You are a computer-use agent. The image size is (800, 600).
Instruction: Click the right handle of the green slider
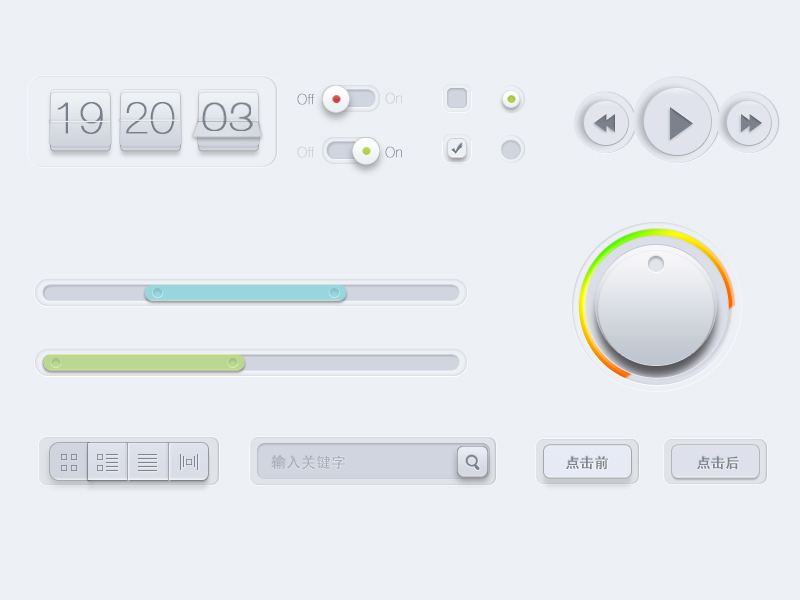tap(233, 363)
